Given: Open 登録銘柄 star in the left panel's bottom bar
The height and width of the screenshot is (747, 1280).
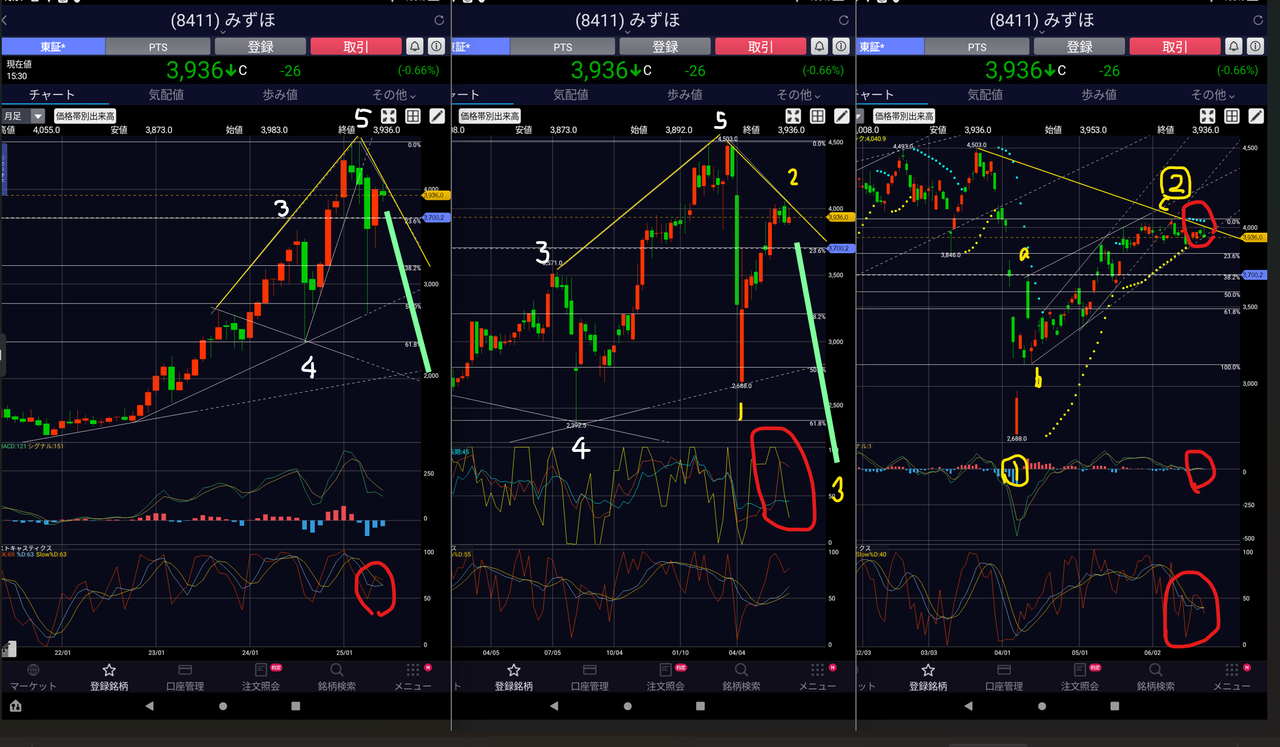Looking at the screenshot, I should pos(110,677).
